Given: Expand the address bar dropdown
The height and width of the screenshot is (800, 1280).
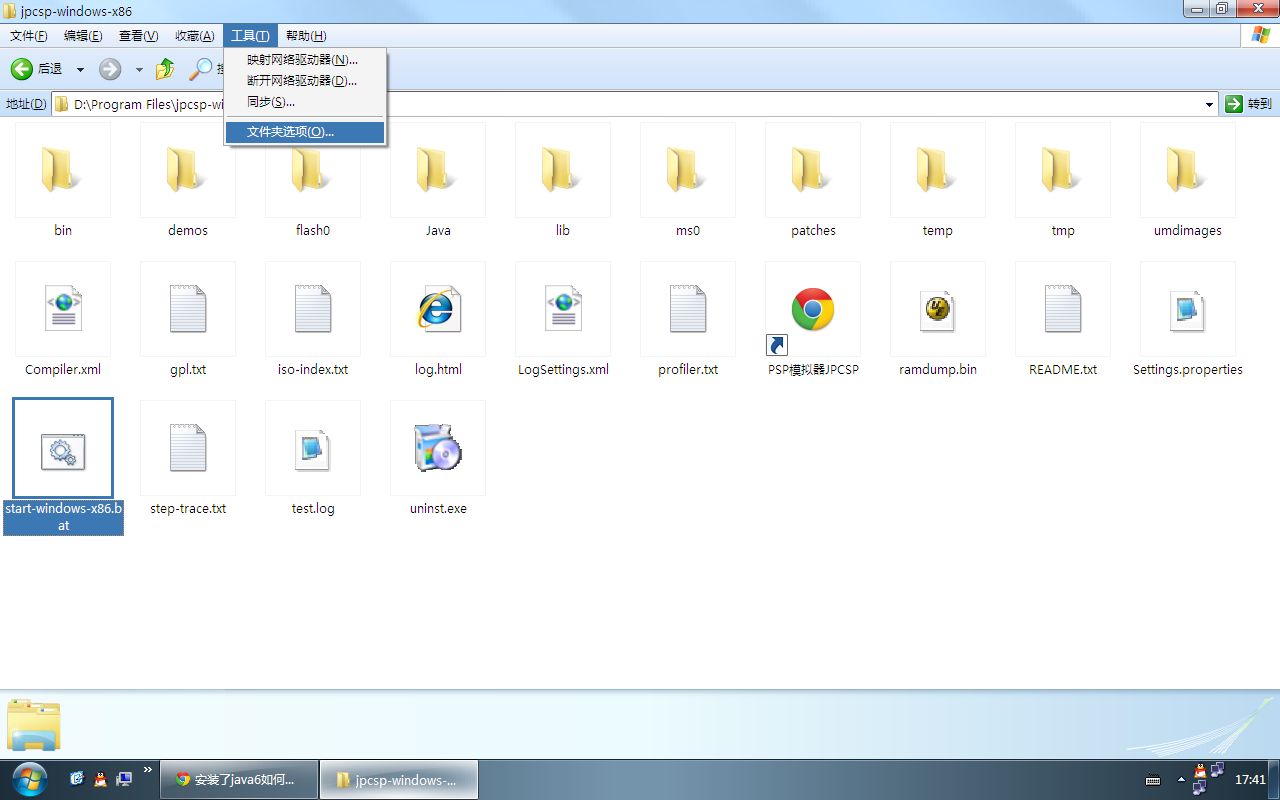Looking at the screenshot, I should [x=1209, y=104].
